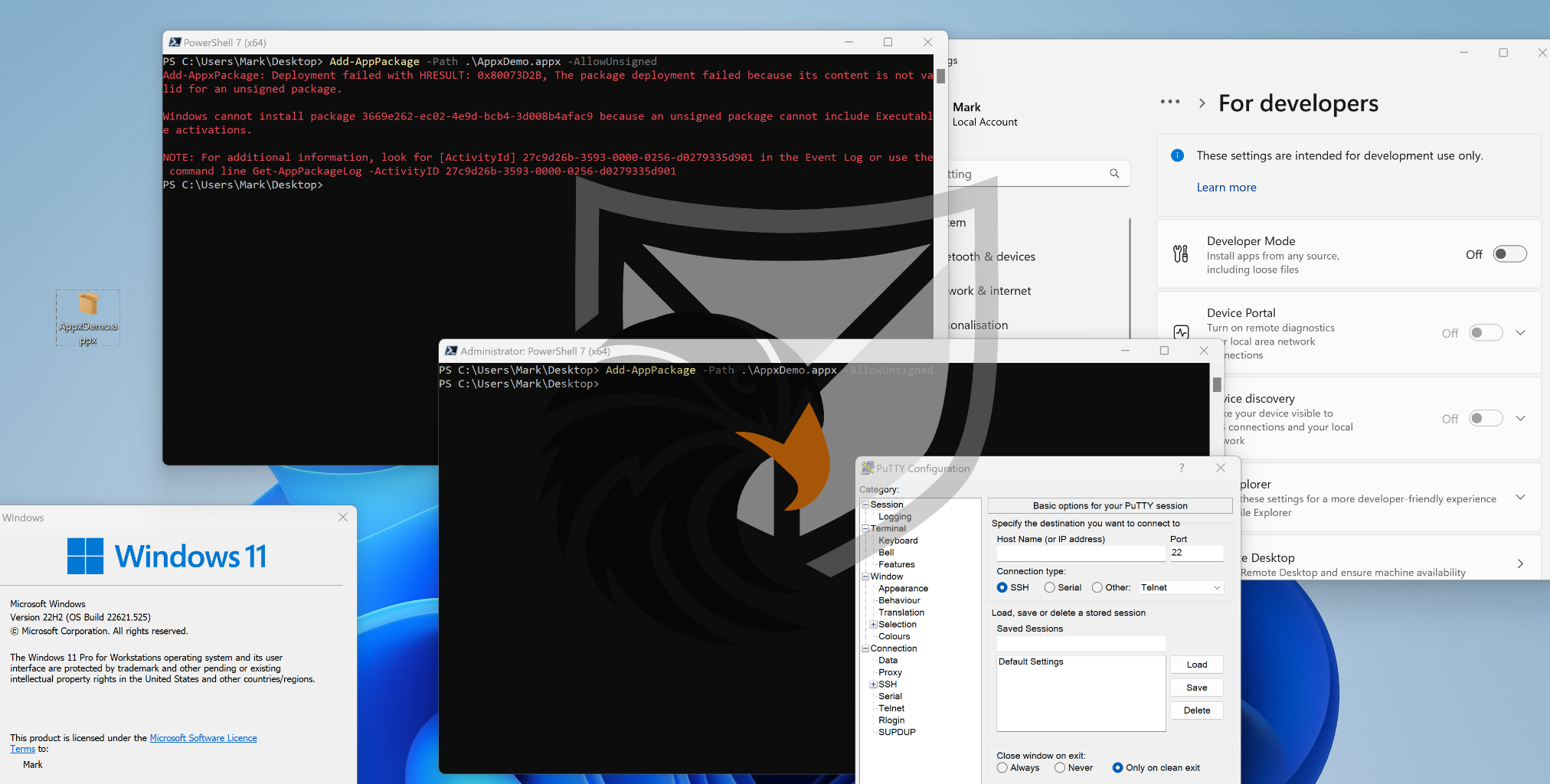1550x784 pixels.
Task: Collapse the Connection tree node in PuTTY
Action: coord(865,648)
